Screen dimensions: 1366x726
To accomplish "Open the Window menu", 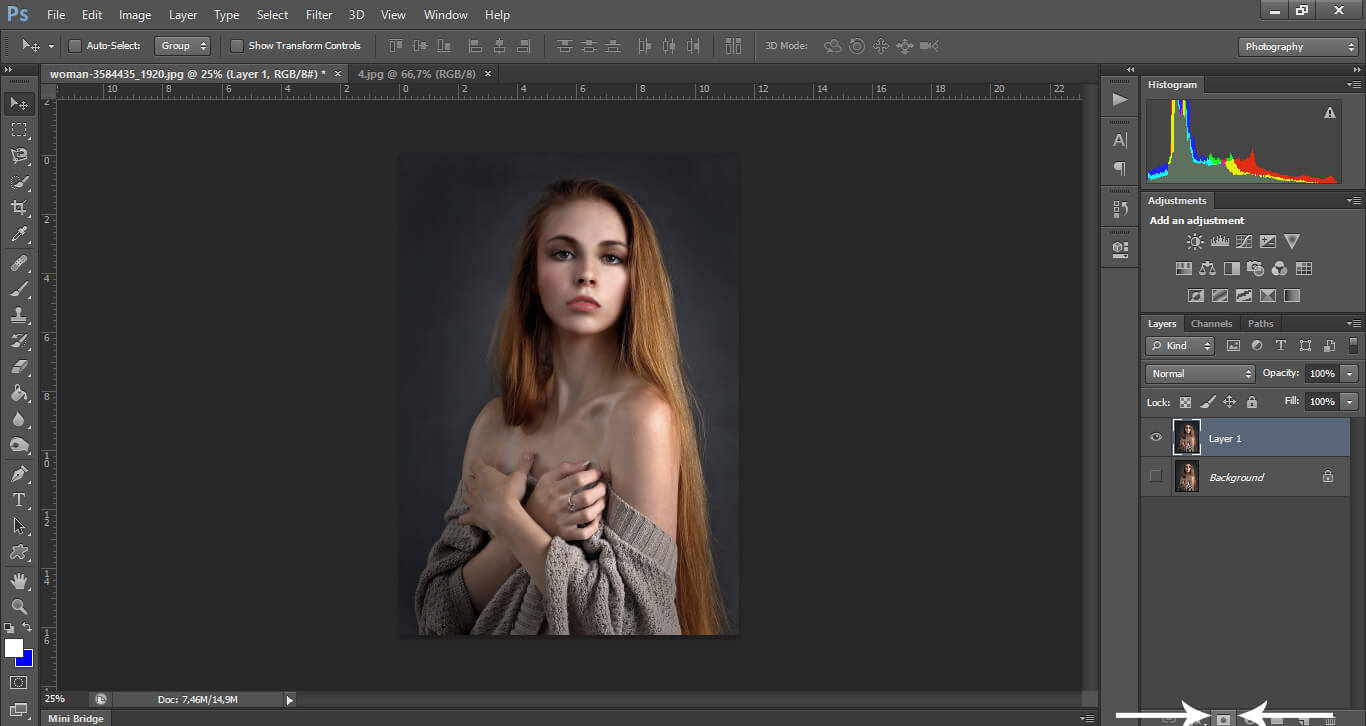I will pos(445,15).
